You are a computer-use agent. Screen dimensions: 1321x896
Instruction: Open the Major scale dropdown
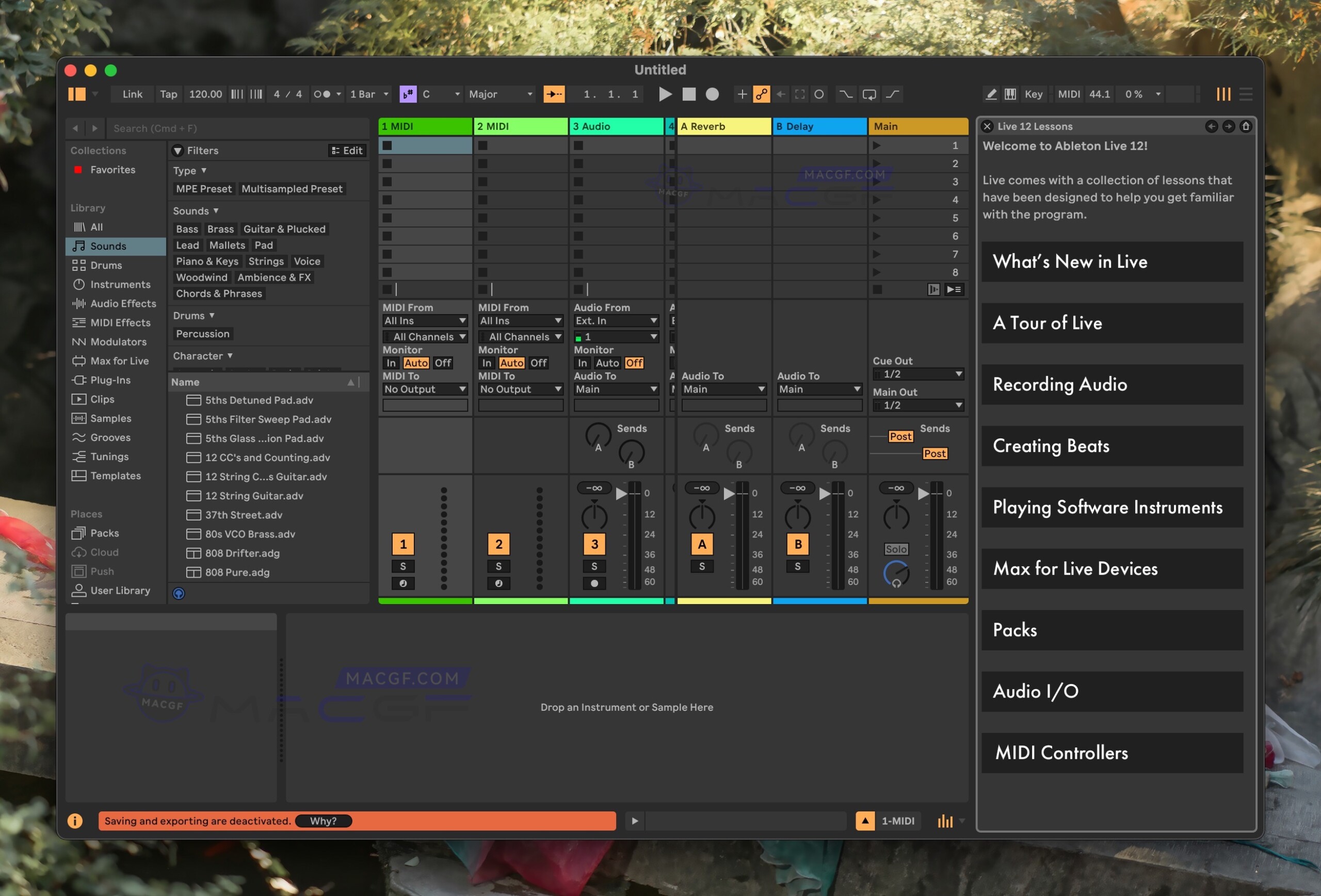(x=498, y=94)
